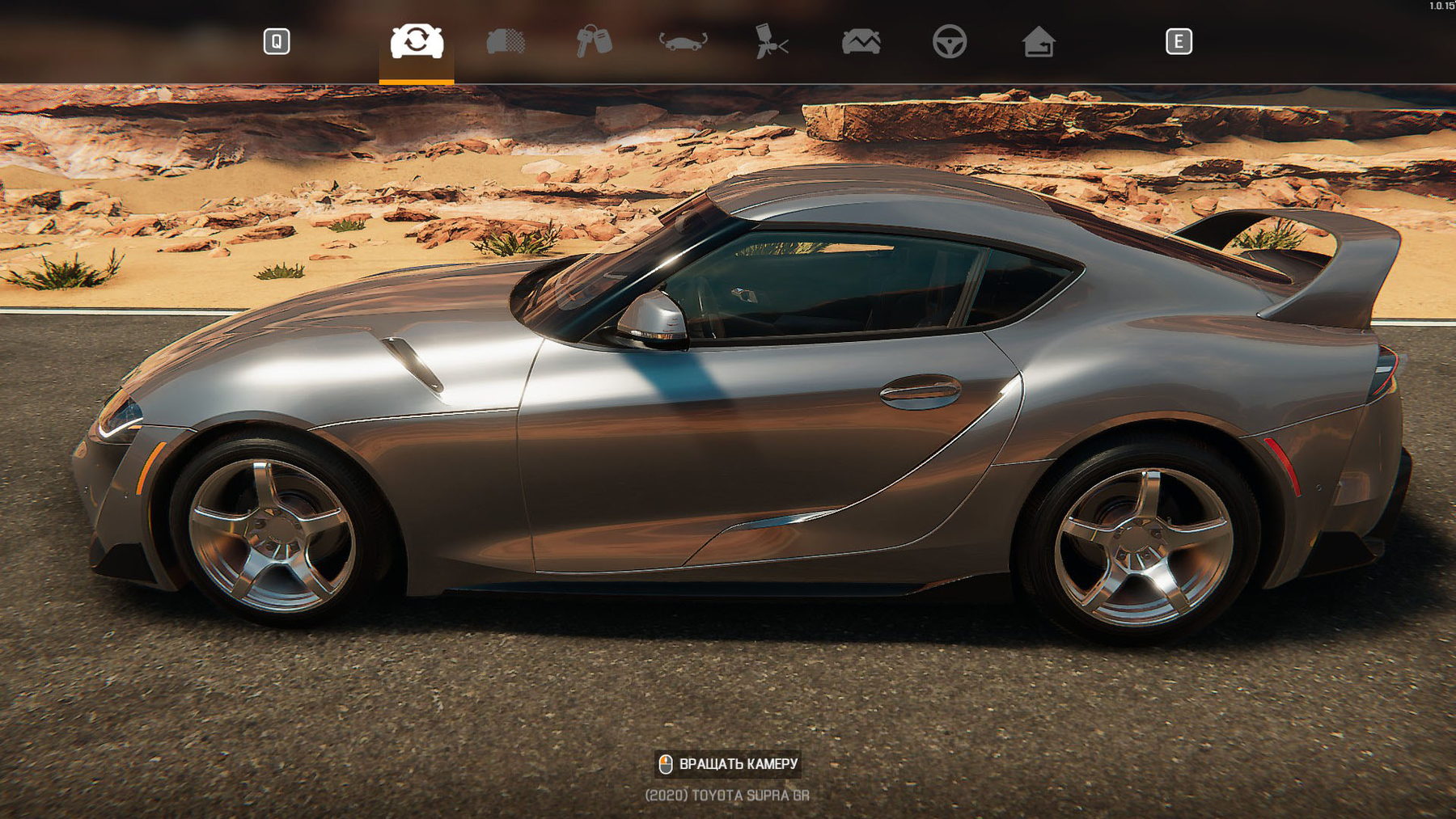
Task: Select the steering wheel icon
Action: pyautogui.click(x=949, y=41)
